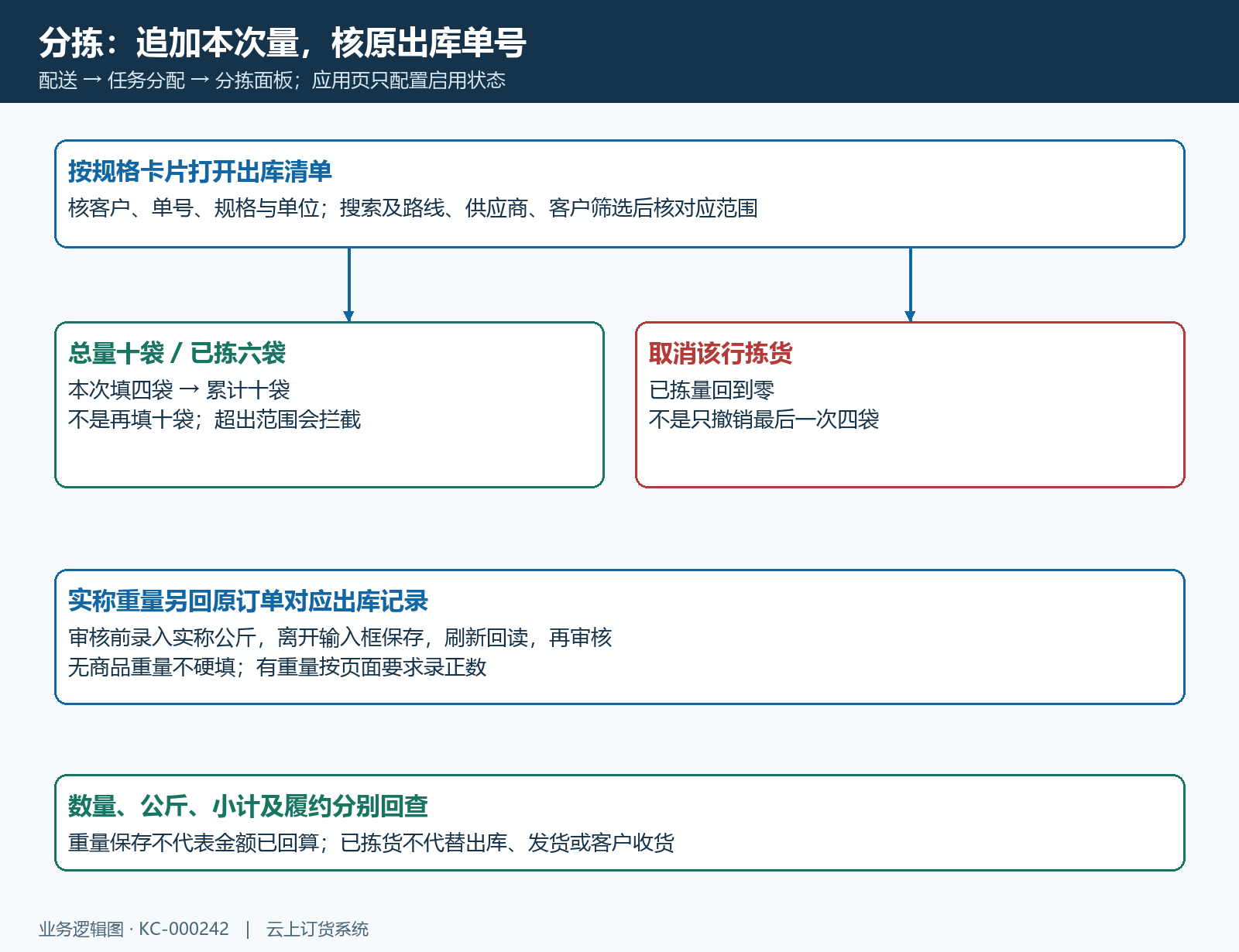The width and height of the screenshot is (1239, 952).
Task: Select the heading 实称重量另回原订单对应出库记录
Action: [248, 601]
